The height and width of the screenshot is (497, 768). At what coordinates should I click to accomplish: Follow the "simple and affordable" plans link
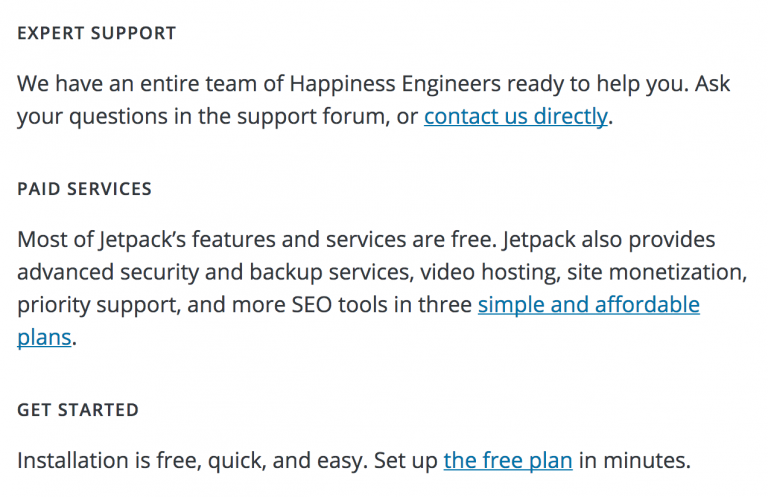click(x=588, y=304)
